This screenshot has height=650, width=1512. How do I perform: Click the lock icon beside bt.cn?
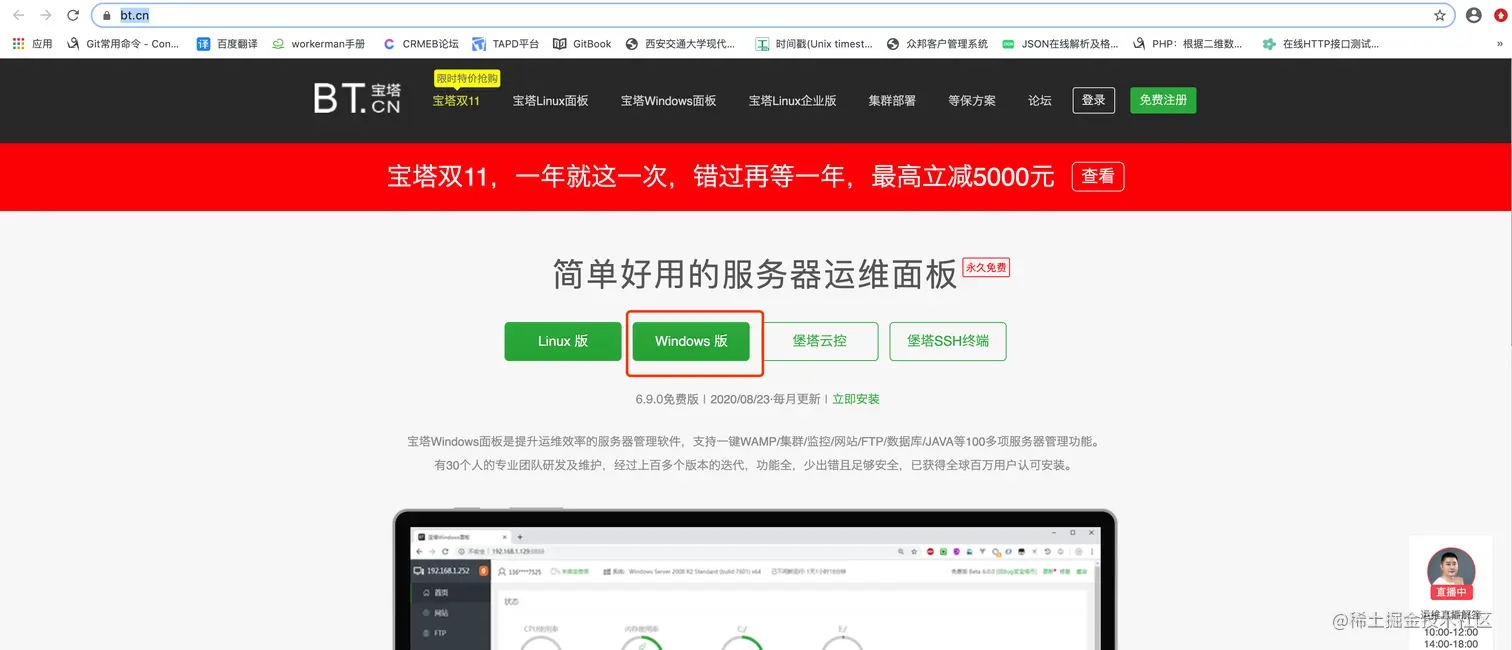tap(107, 16)
